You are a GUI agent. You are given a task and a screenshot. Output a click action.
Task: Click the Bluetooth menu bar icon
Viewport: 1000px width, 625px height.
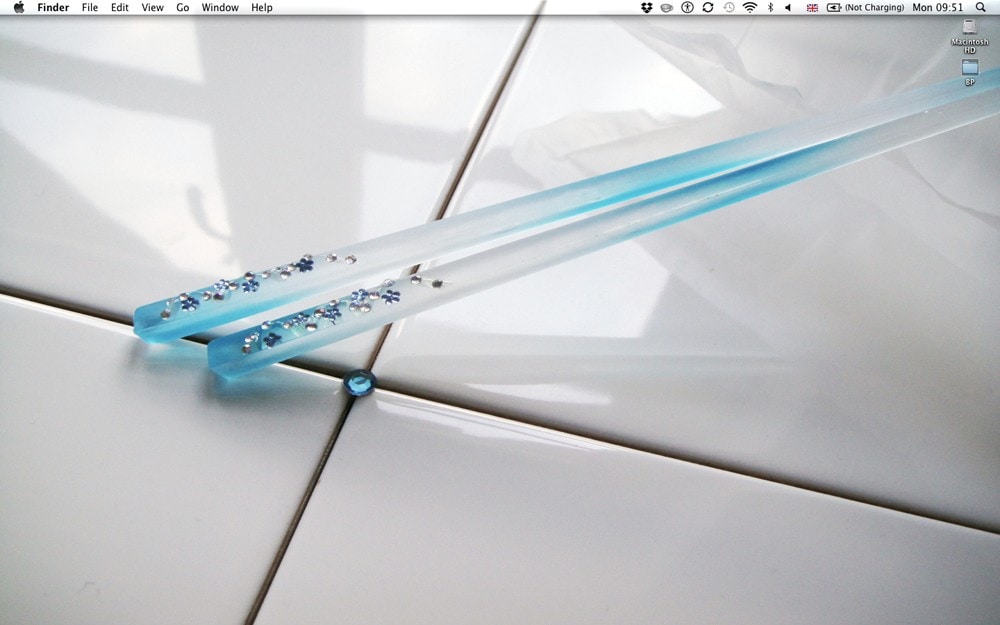pos(770,7)
